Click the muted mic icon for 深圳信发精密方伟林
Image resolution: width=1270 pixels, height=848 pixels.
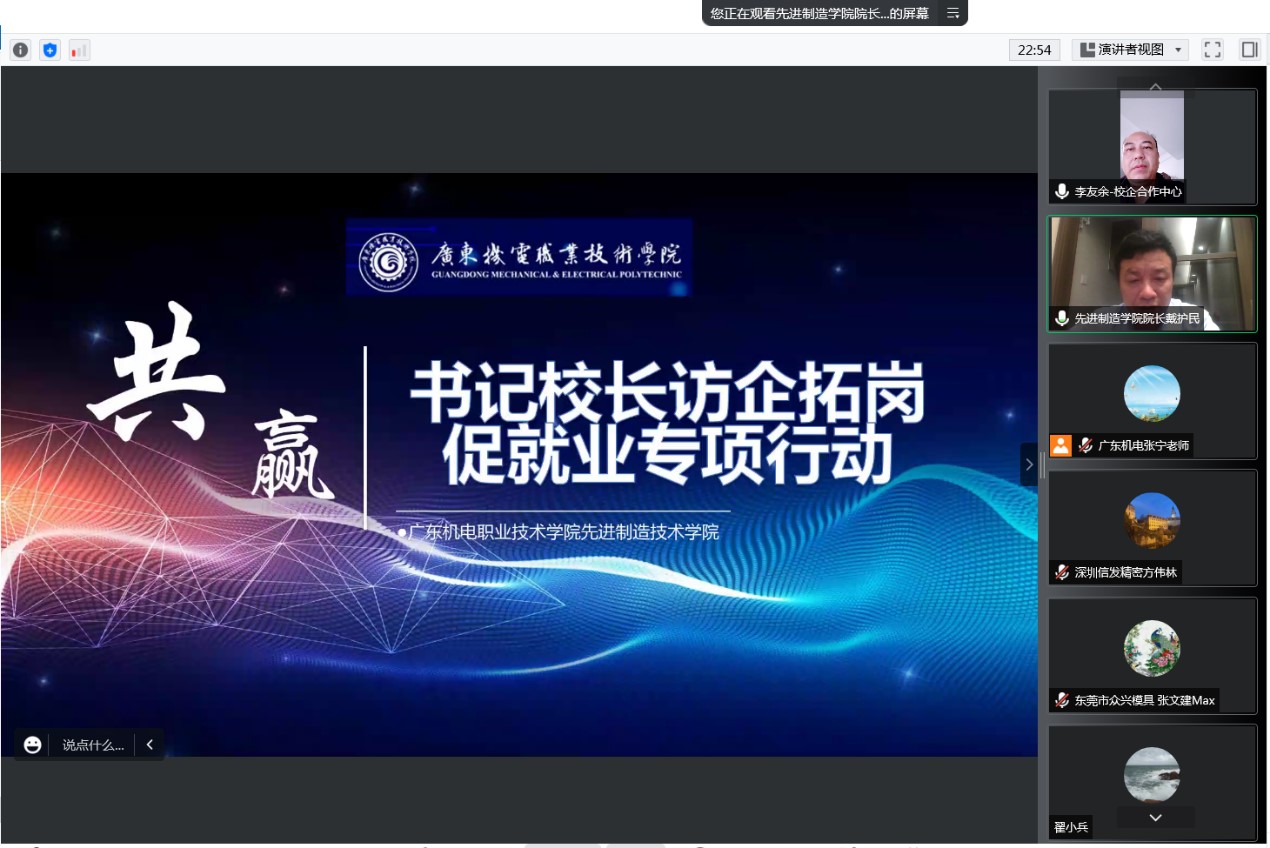(1062, 573)
